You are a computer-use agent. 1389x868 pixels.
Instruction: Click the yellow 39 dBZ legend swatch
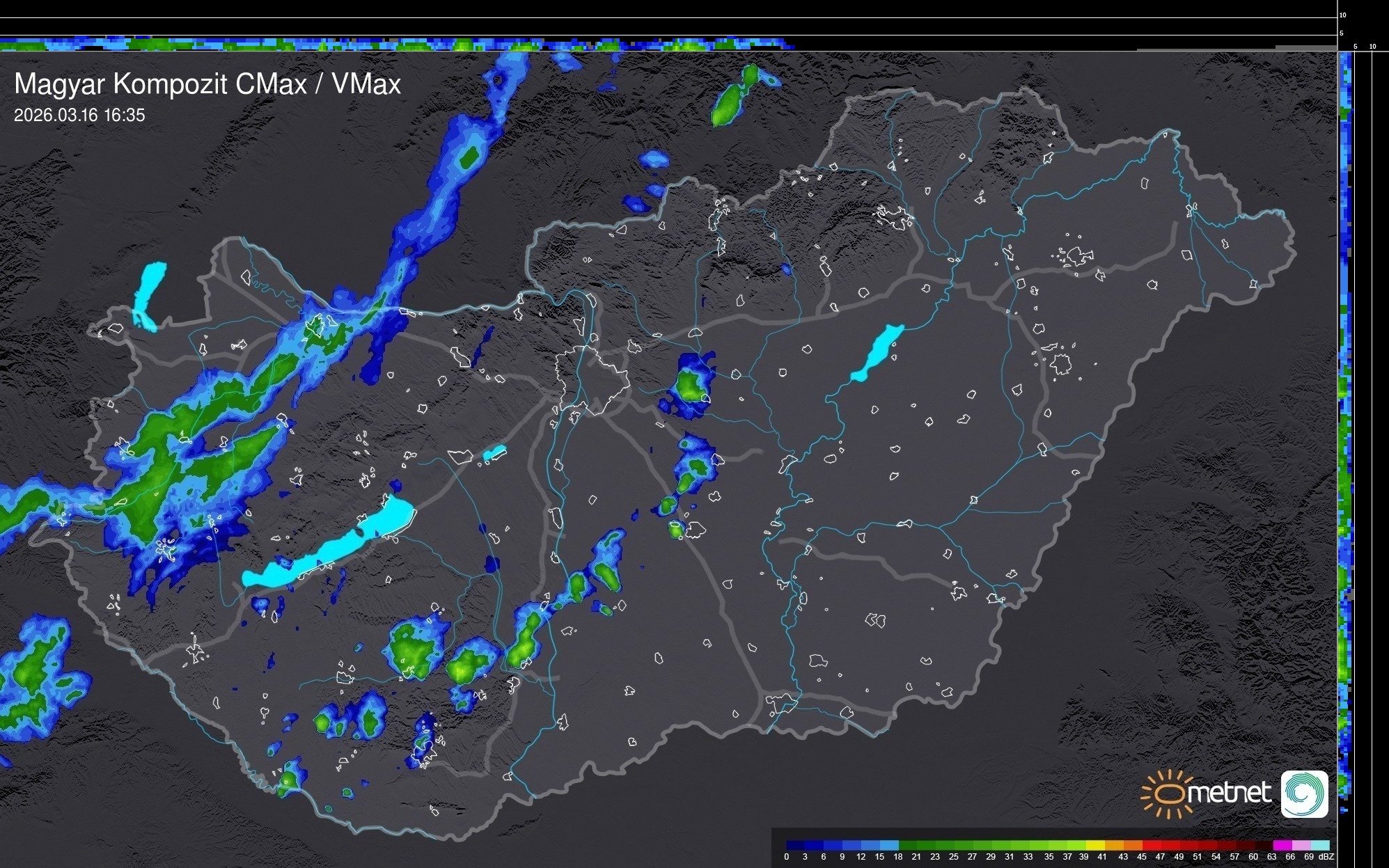(x=1094, y=845)
